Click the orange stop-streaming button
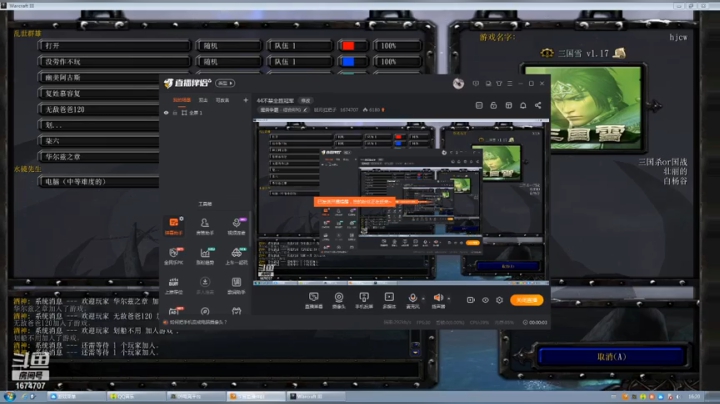This screenshot has width=720, height=404. pyautogui.click(x=527, y=300)
